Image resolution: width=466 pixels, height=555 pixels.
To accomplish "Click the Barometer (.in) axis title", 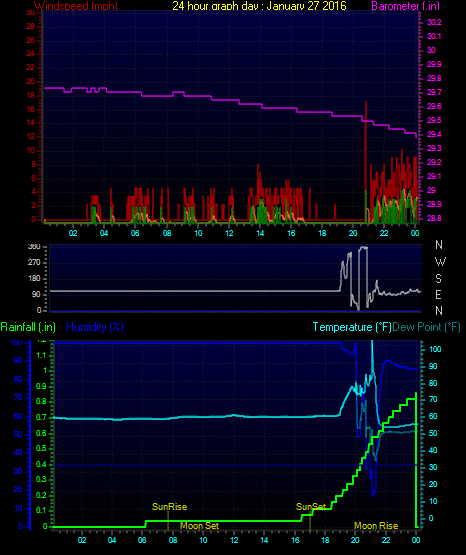I will (405, 5).
